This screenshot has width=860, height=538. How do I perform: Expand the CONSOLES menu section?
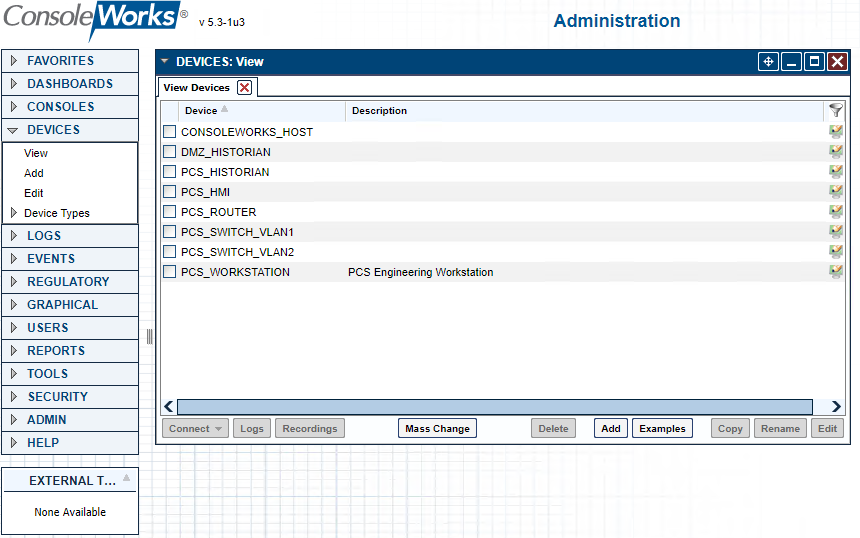(x=70, y=107)
